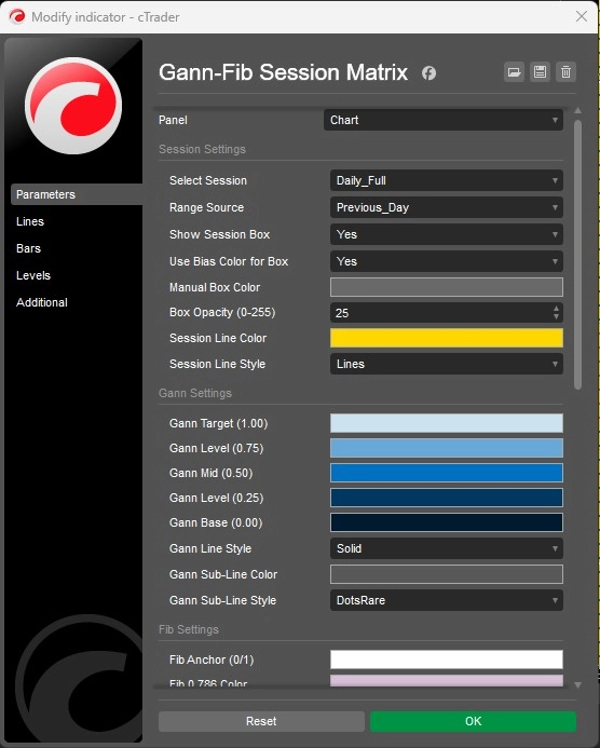Screen dimensions: 600x748
Task: Click the trash delete icon
Action: click(x=566, y=72)
